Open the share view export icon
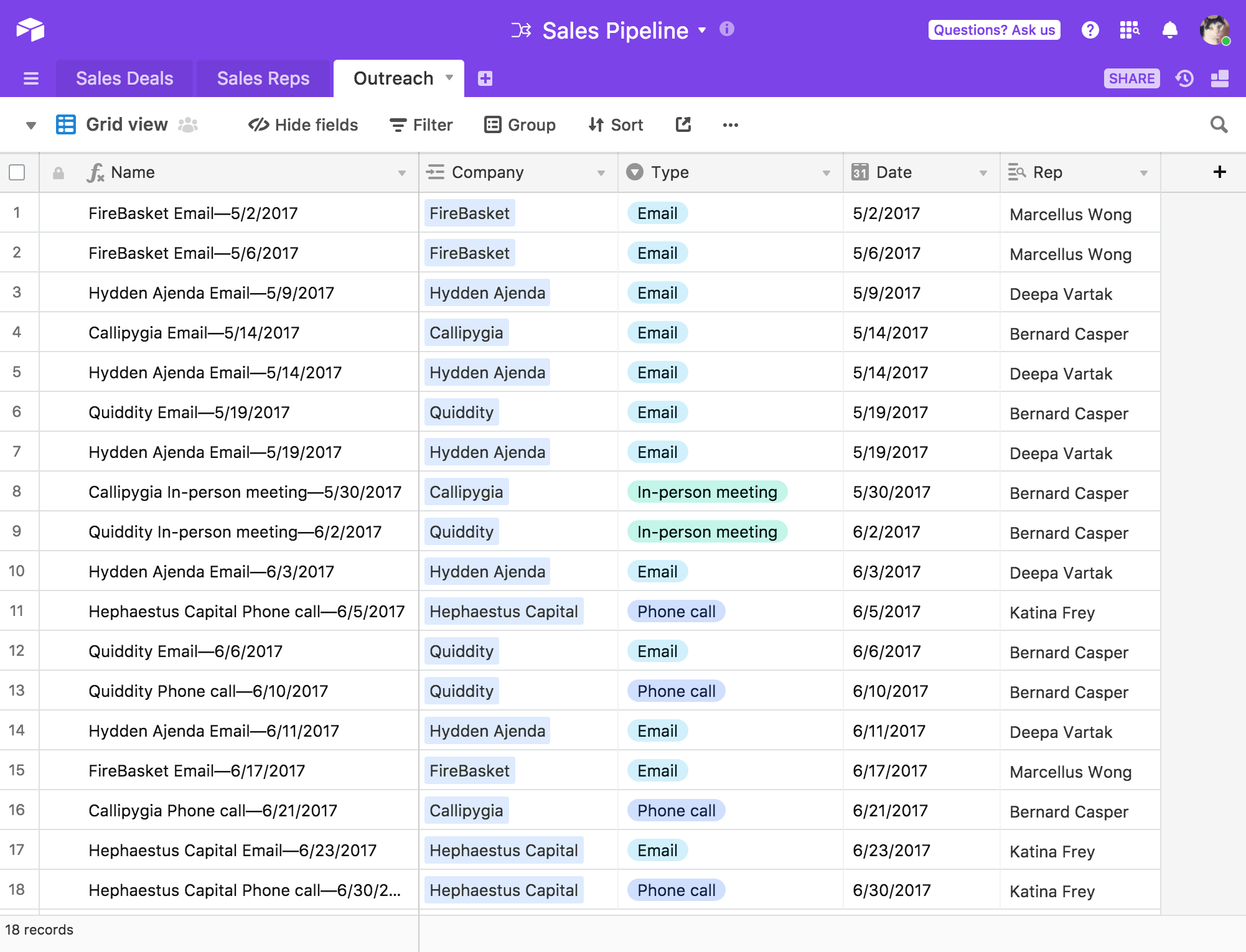1246x952 pixels. pos(683,124)
